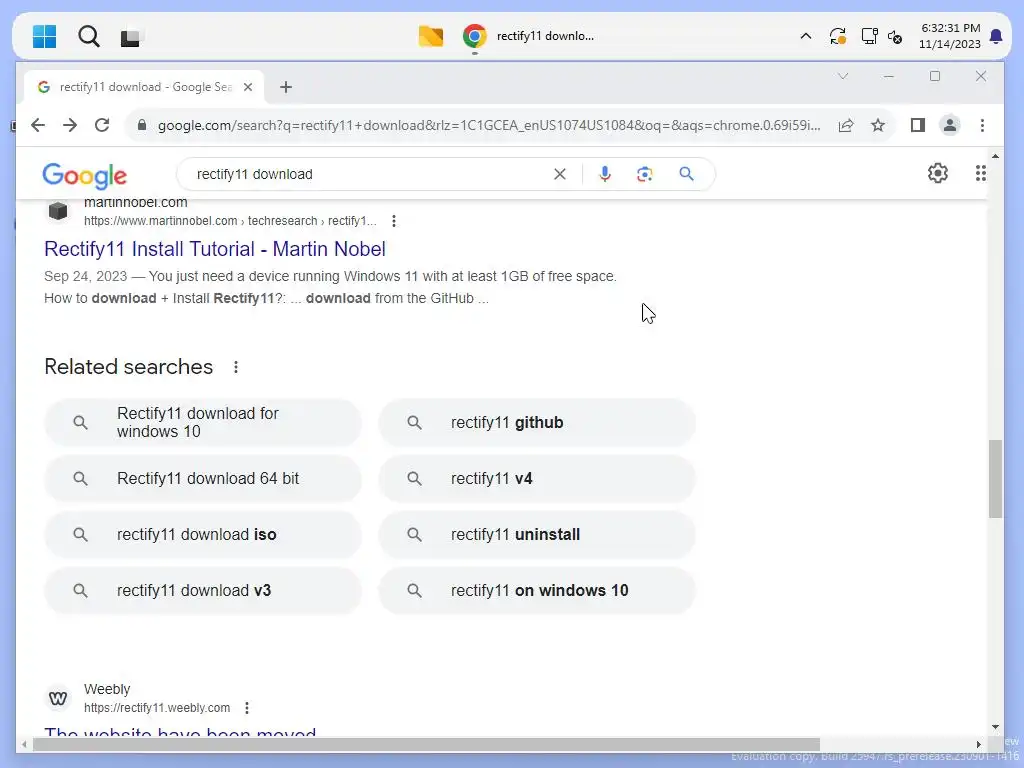1024x768 pixels.
Task: Click the muted volume tray icon
Action: [x=895, y=37]
